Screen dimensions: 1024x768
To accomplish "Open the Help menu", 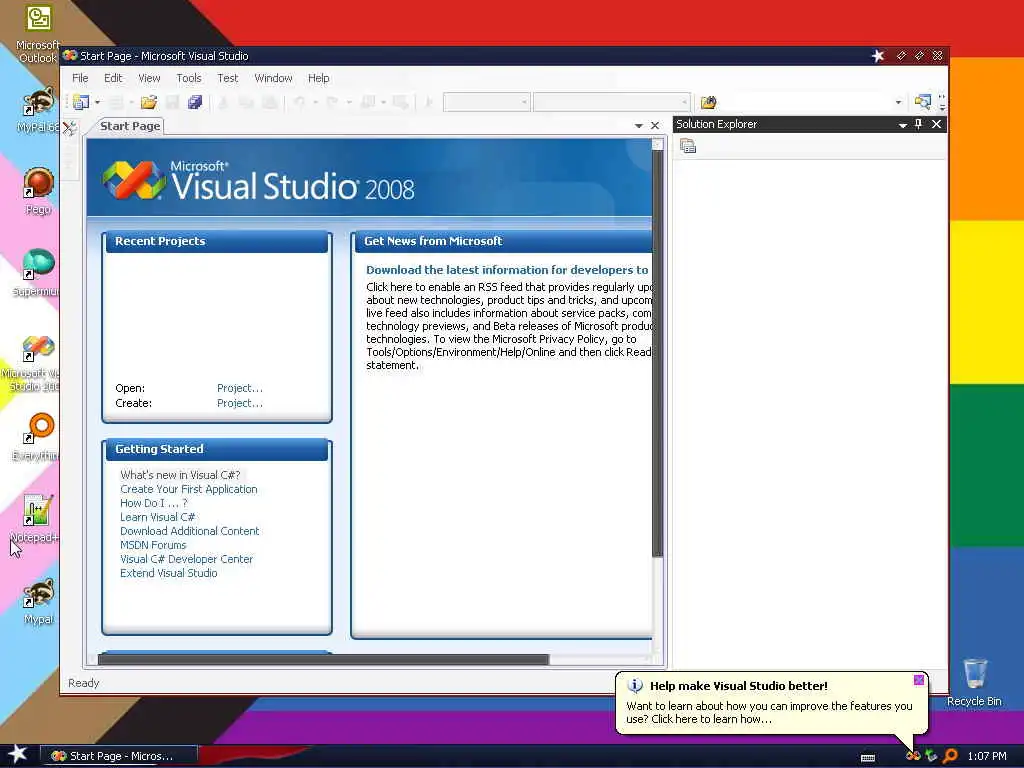I will (318, 78).
